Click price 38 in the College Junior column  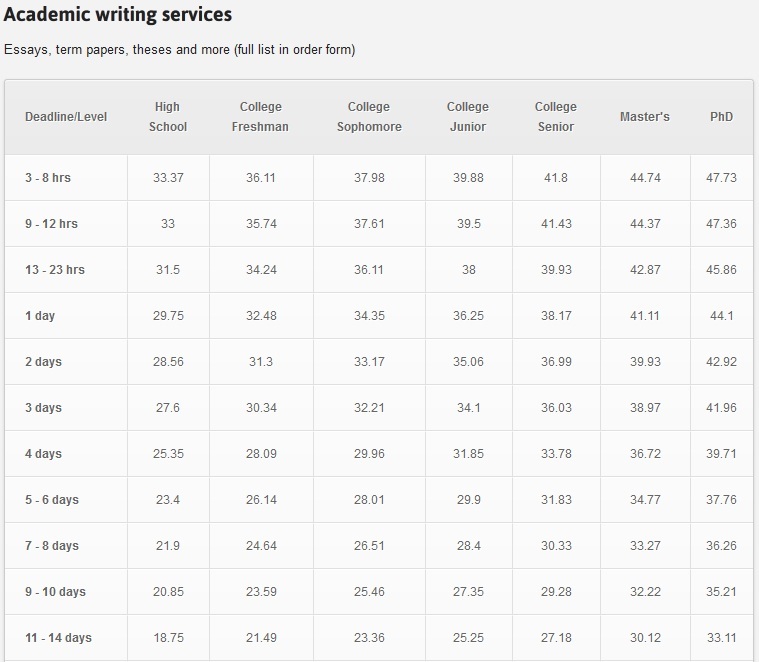469,270
